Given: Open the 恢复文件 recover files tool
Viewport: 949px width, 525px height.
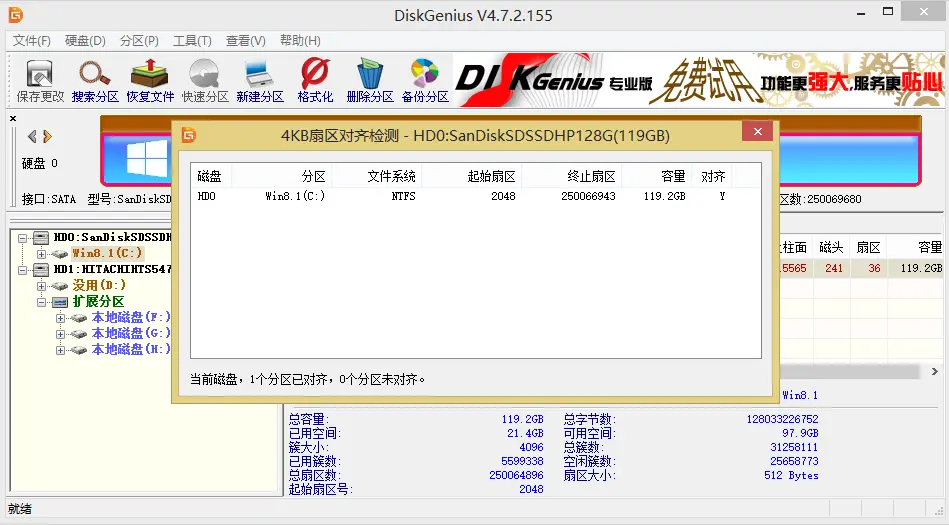Looking at the screenshot, I should click(150, 81).
